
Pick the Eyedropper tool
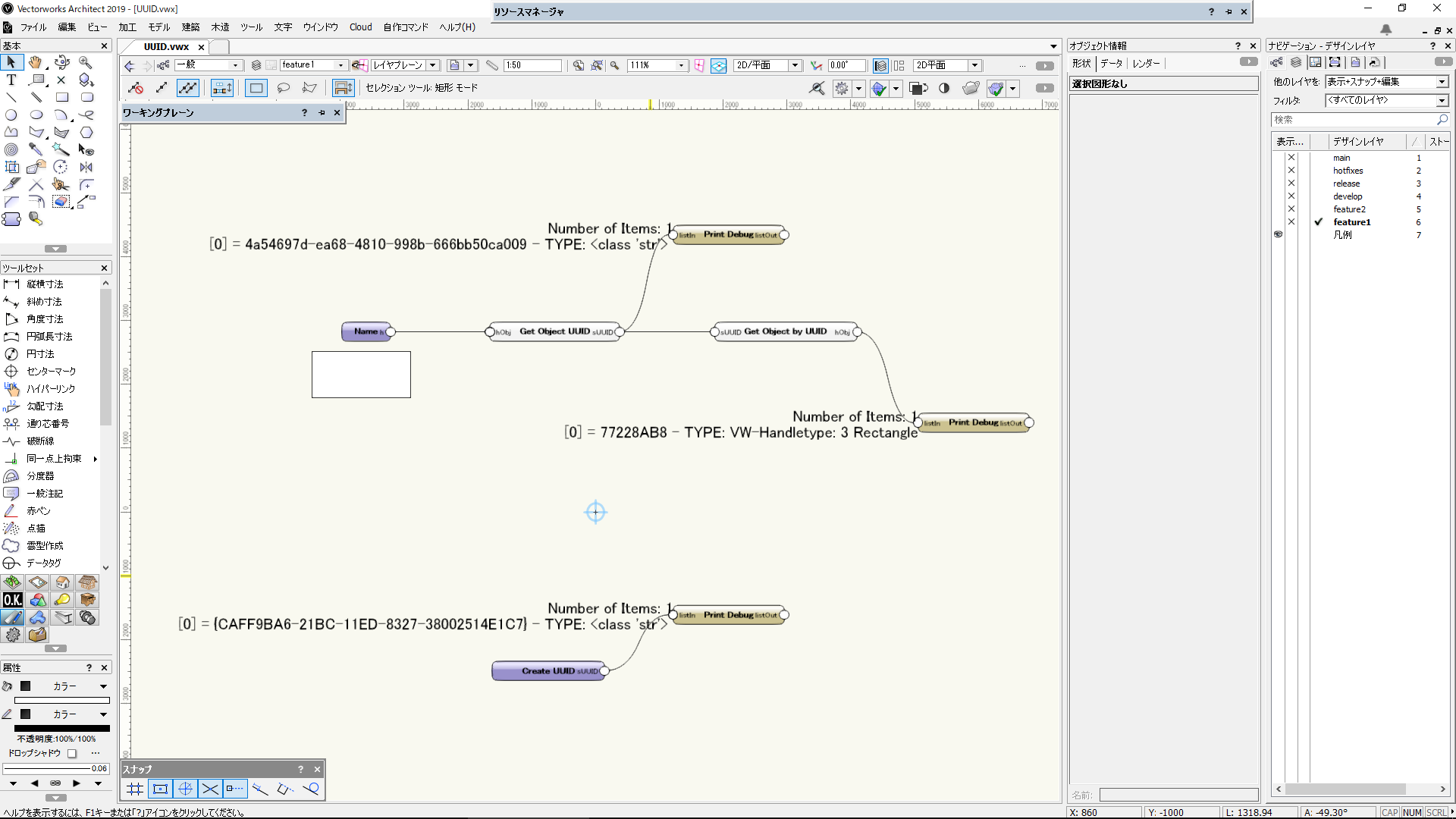tap(36, 149)
